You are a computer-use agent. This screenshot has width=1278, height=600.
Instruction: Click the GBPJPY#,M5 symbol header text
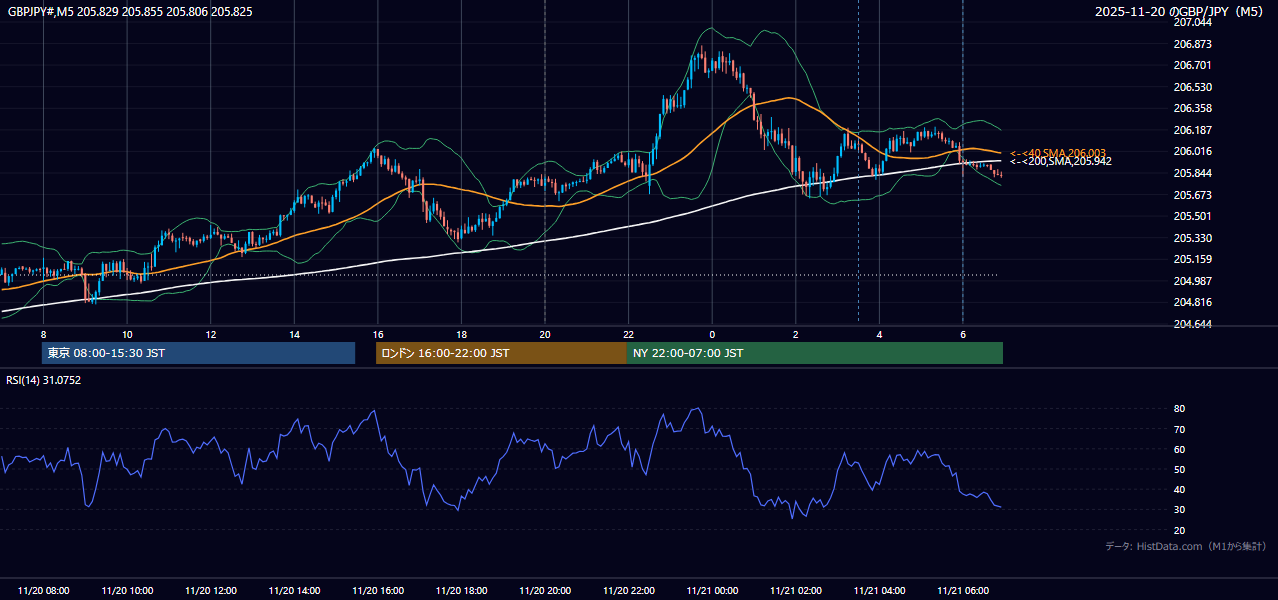tap(130, 12)
